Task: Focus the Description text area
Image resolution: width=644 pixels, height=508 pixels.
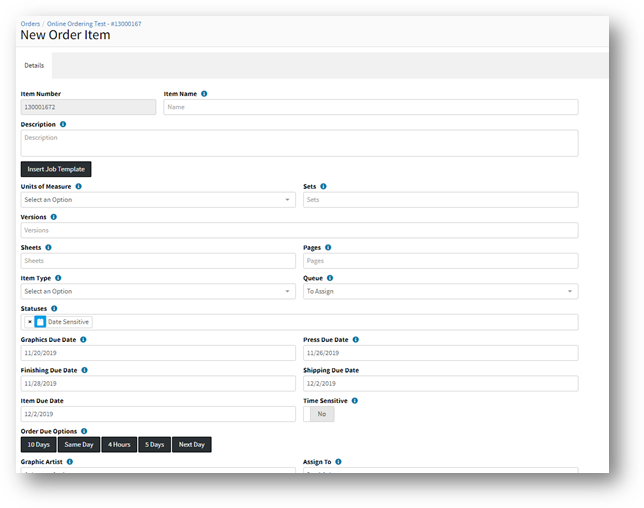Action: tap(299, 143)
